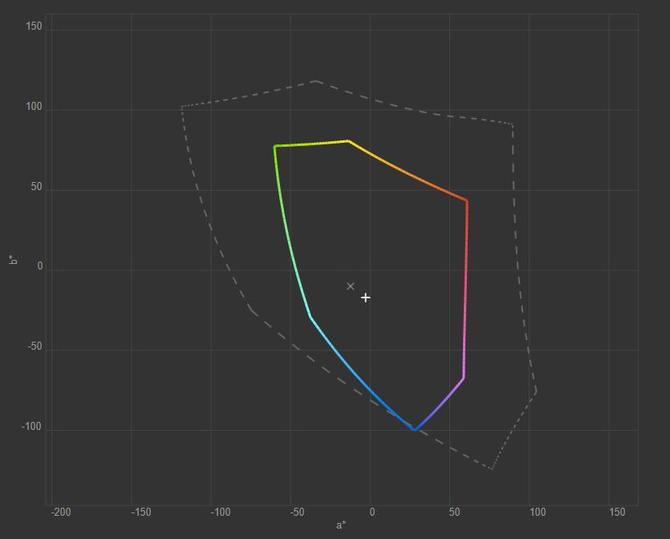Click the yellow top vertex of the gamut

(x=349, y=141)
